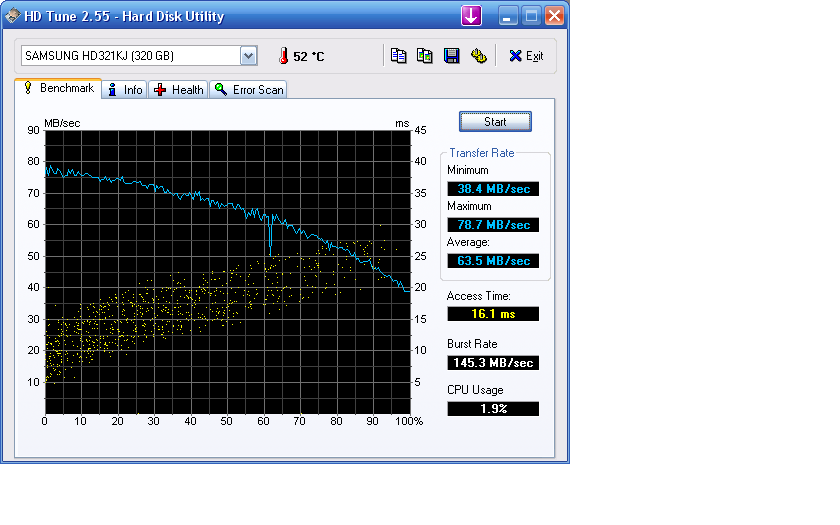Open HD Tune title bar system icon
The height and width of the screenshot is (525, 840).
12,16
